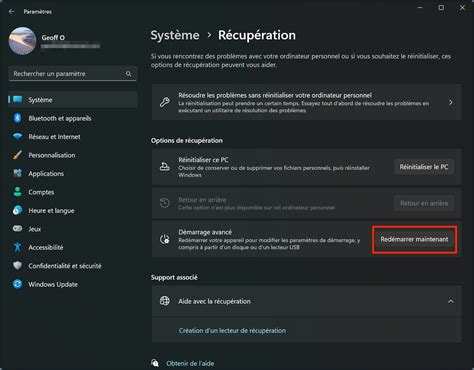The image size is (474, 370).
Task: Open the Windows Update sync icon
Action: tap(17, 284)
